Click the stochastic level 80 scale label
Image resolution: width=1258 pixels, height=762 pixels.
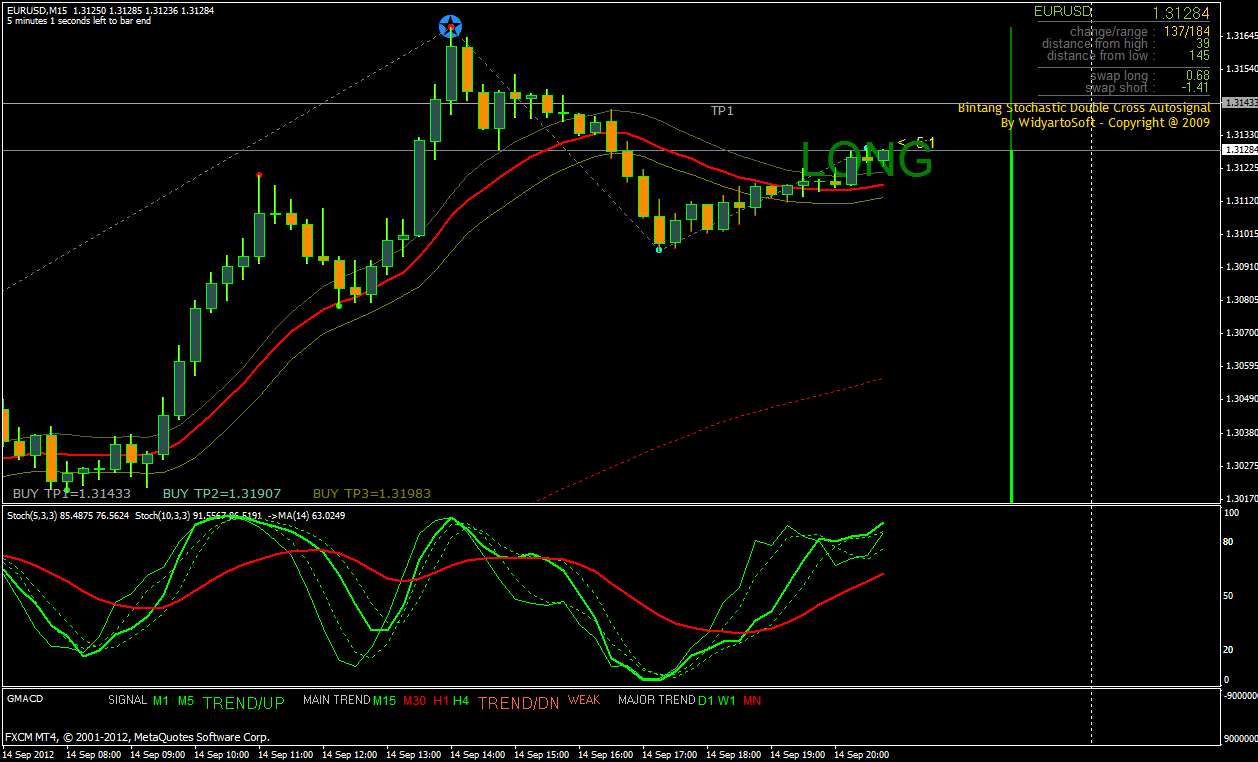(x=1229, y=542)
